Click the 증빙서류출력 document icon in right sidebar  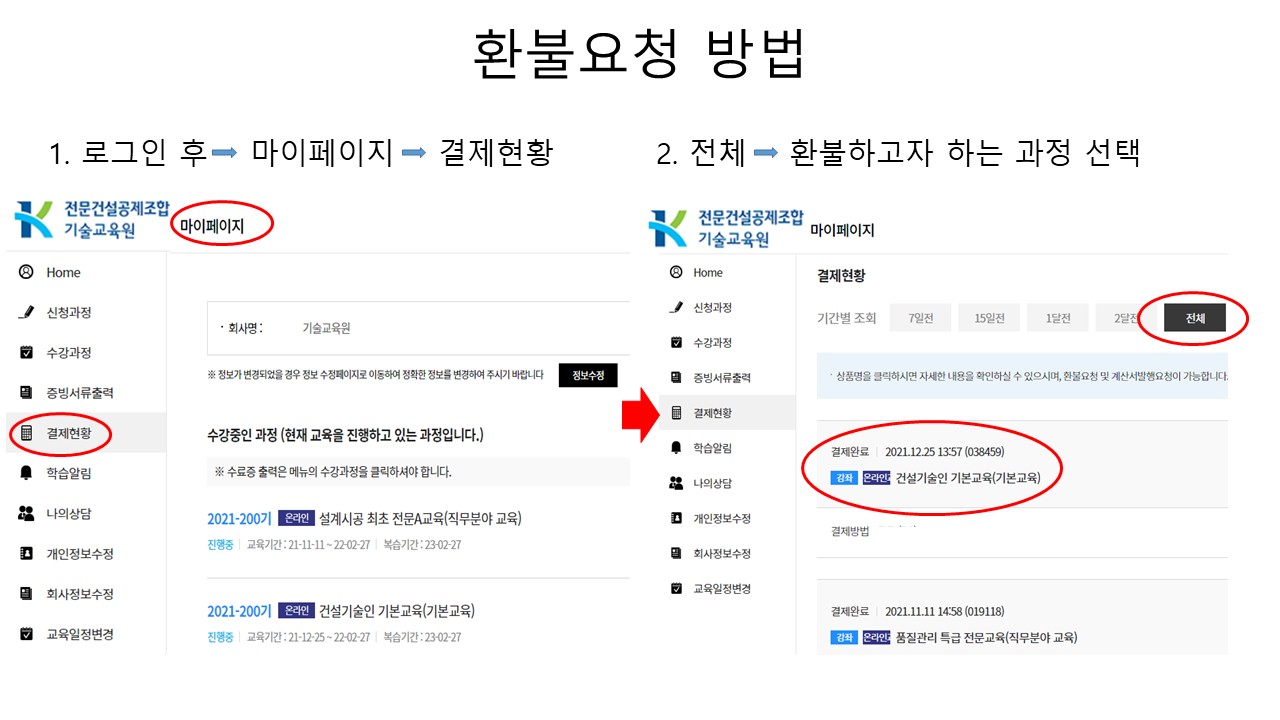pos(676,378)
